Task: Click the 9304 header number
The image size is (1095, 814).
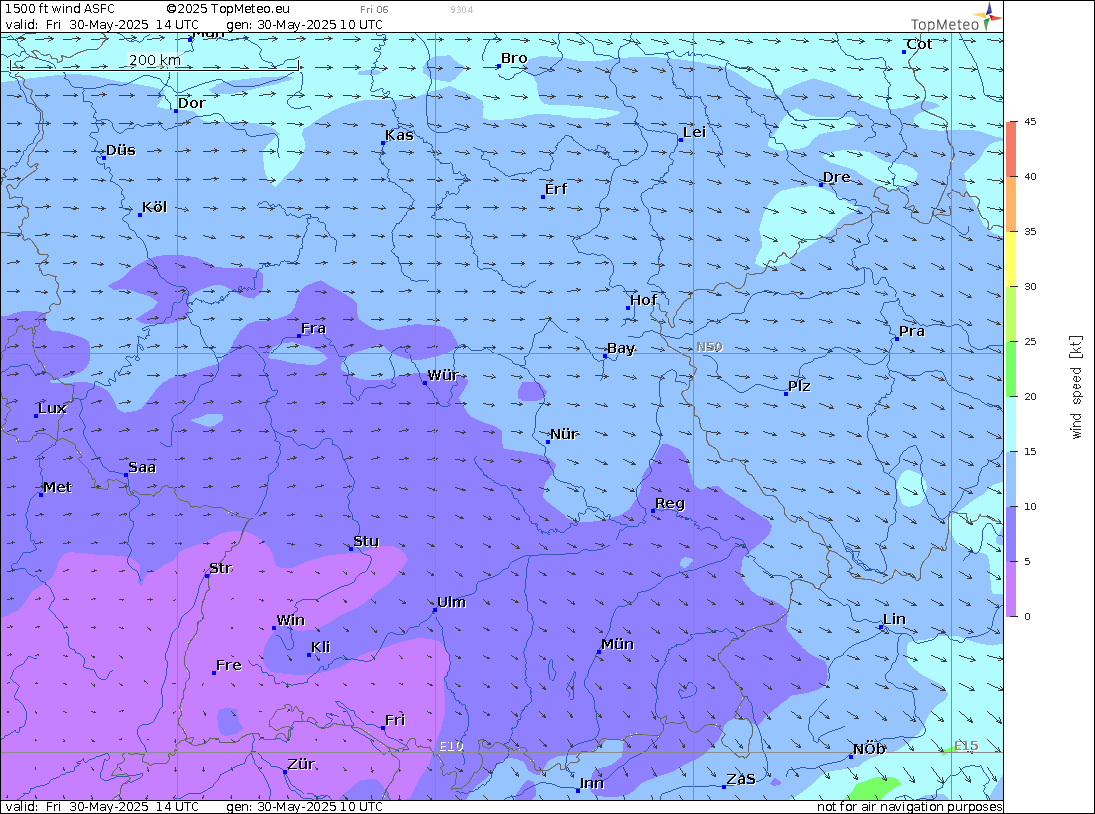Action: tap(462, 10)
